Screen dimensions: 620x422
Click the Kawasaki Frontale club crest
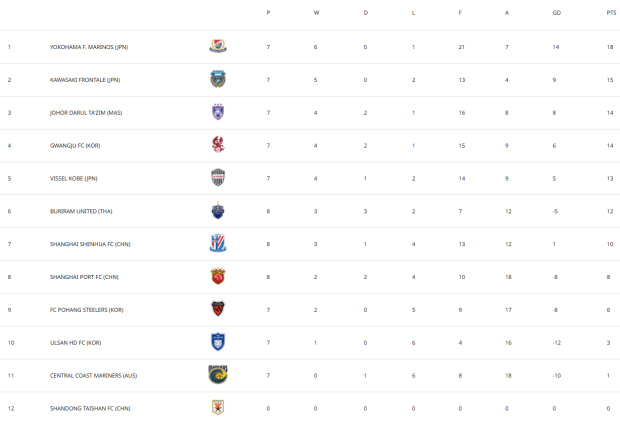(x=218, y=79)
